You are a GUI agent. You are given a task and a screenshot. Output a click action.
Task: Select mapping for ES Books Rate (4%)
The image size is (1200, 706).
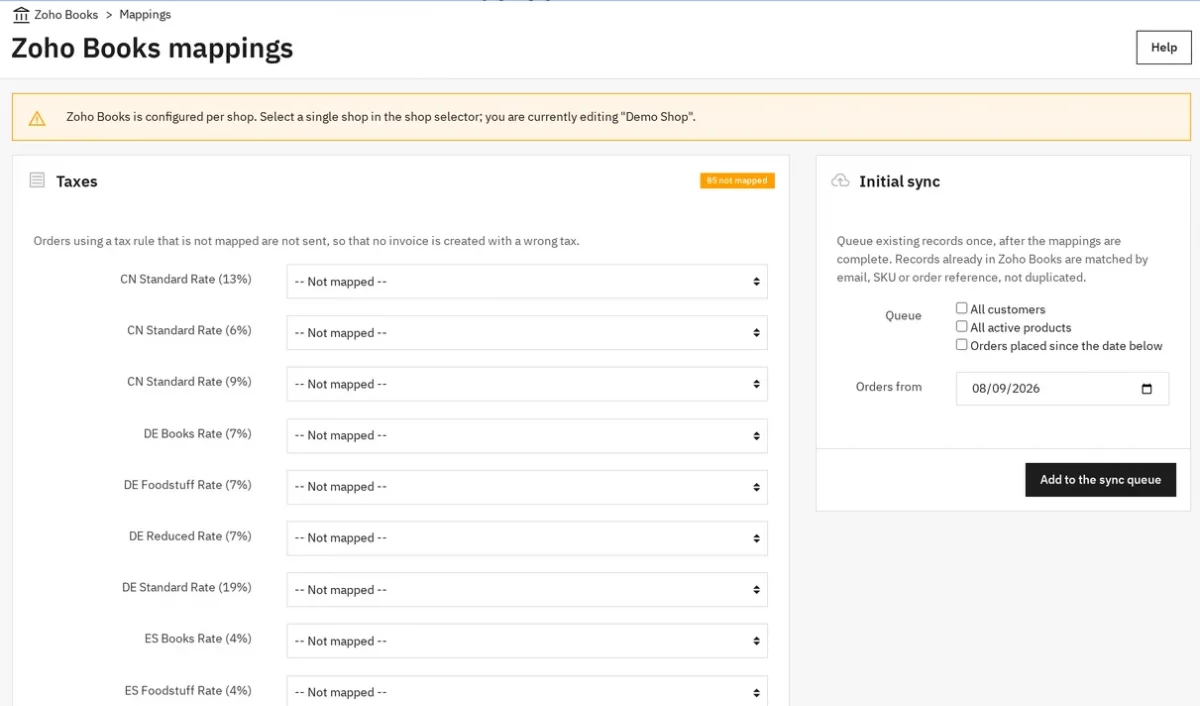[x=527, y=641]
